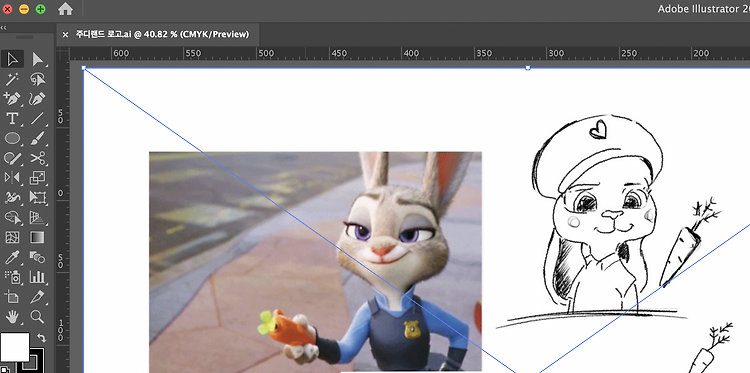750x373 pixels.
Task: Select the Gradient tool
Action: point(37,237)
